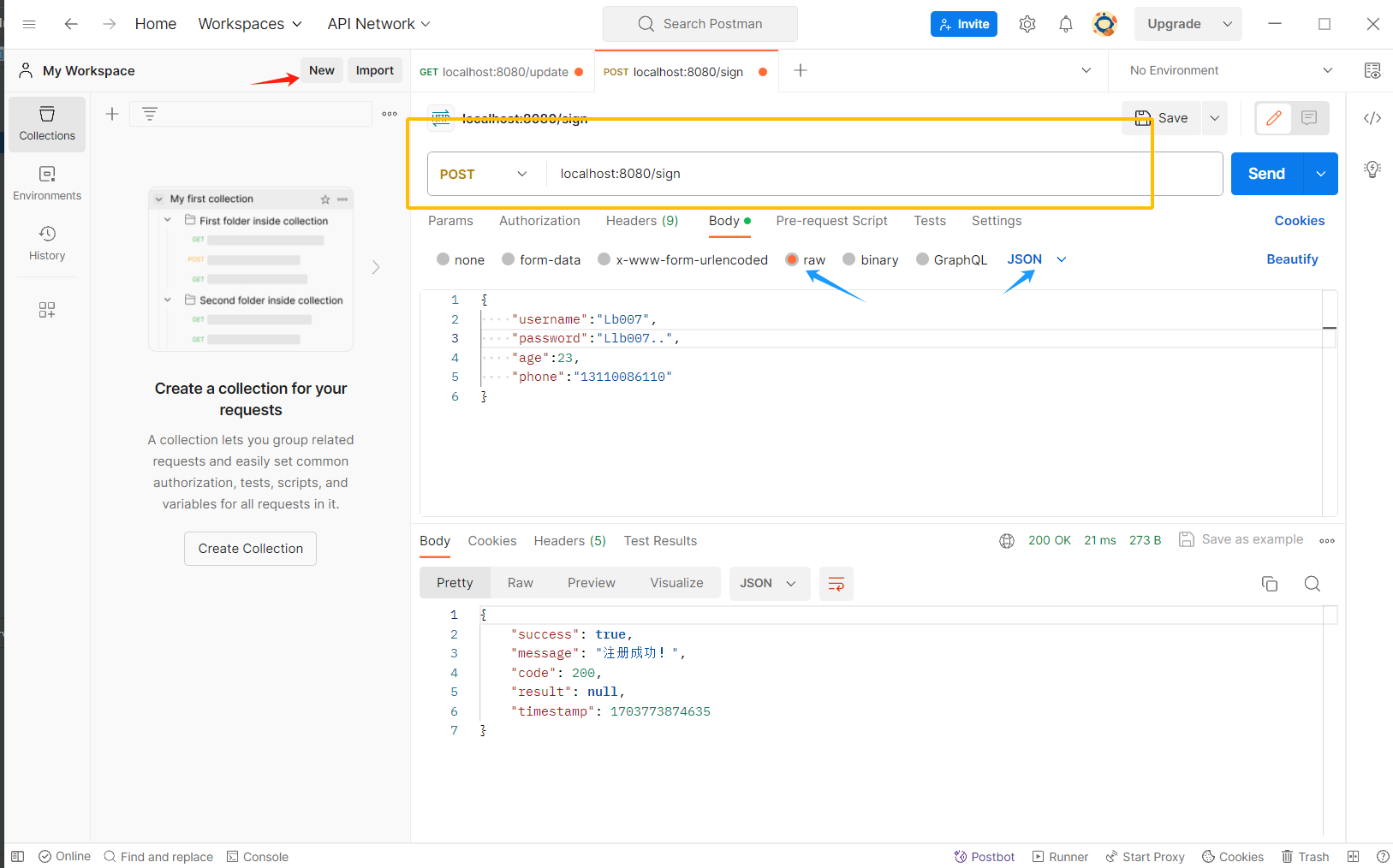
Task: Select the form-data body type
Action: 509,259
